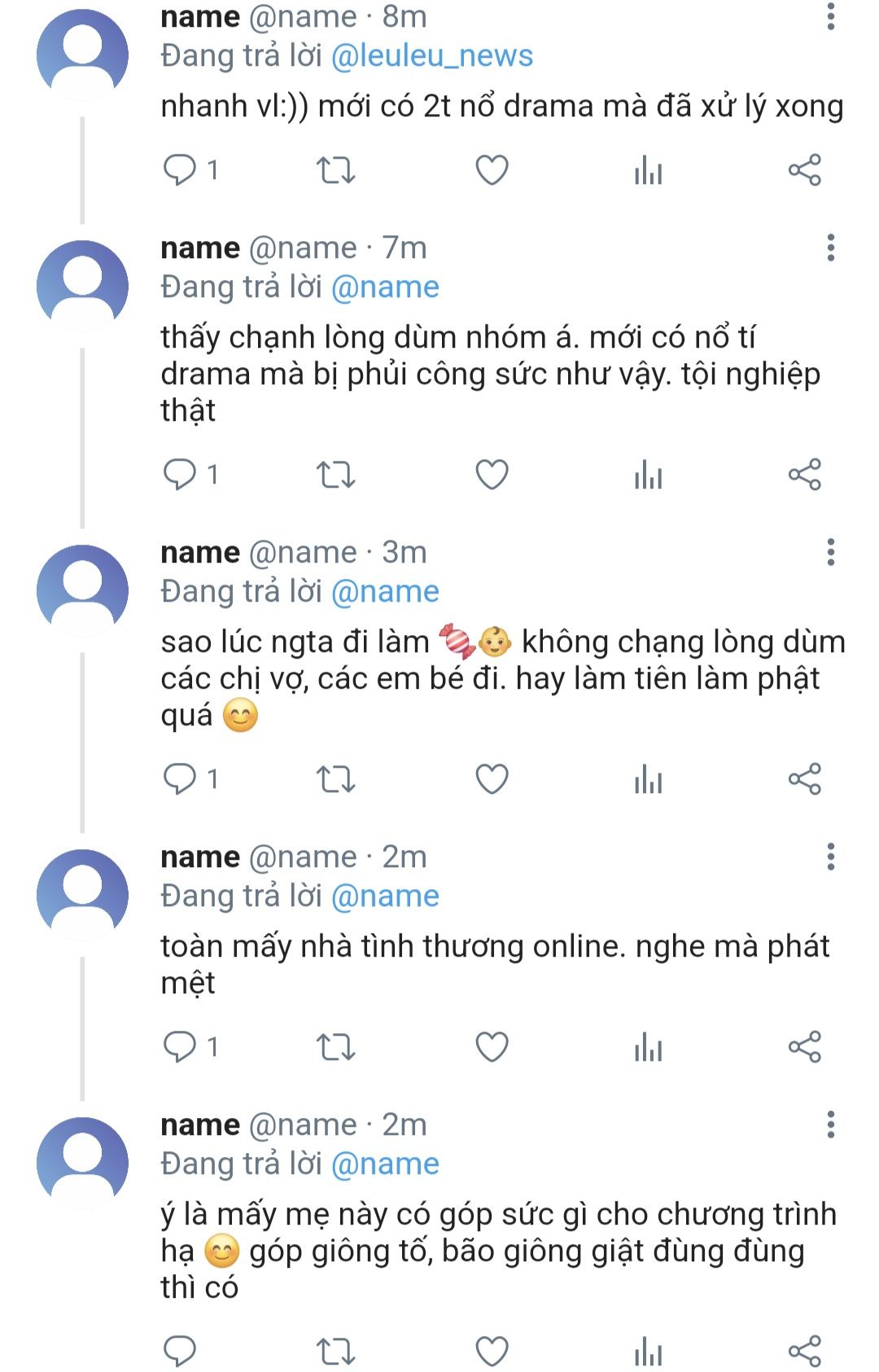Reply to the 'toàn mấy nhà' tweet
The width and height of the screenshot is (879, 1372).
180,1047
